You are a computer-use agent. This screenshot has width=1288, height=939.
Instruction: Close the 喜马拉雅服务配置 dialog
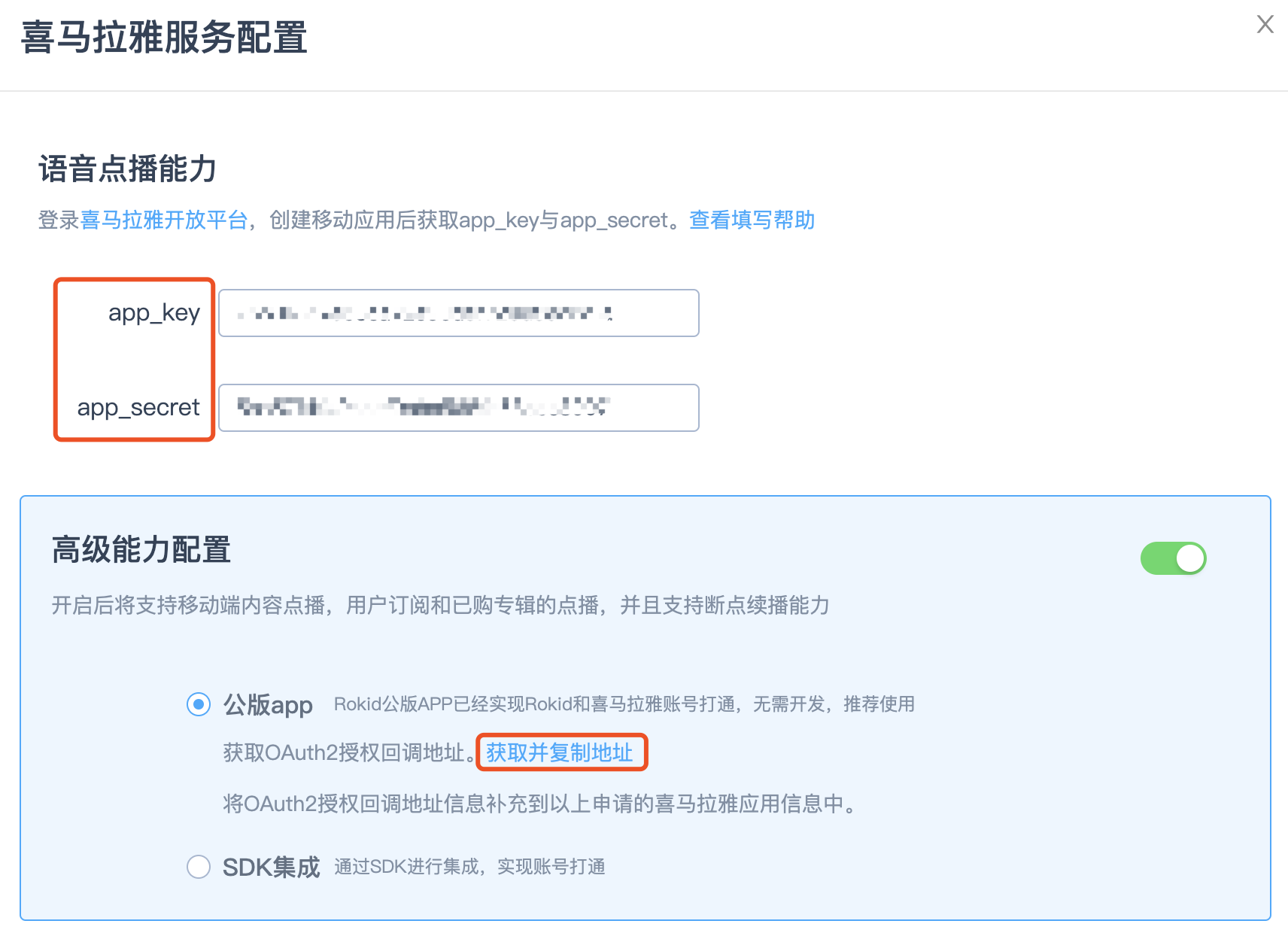(x=1265, y=25)
